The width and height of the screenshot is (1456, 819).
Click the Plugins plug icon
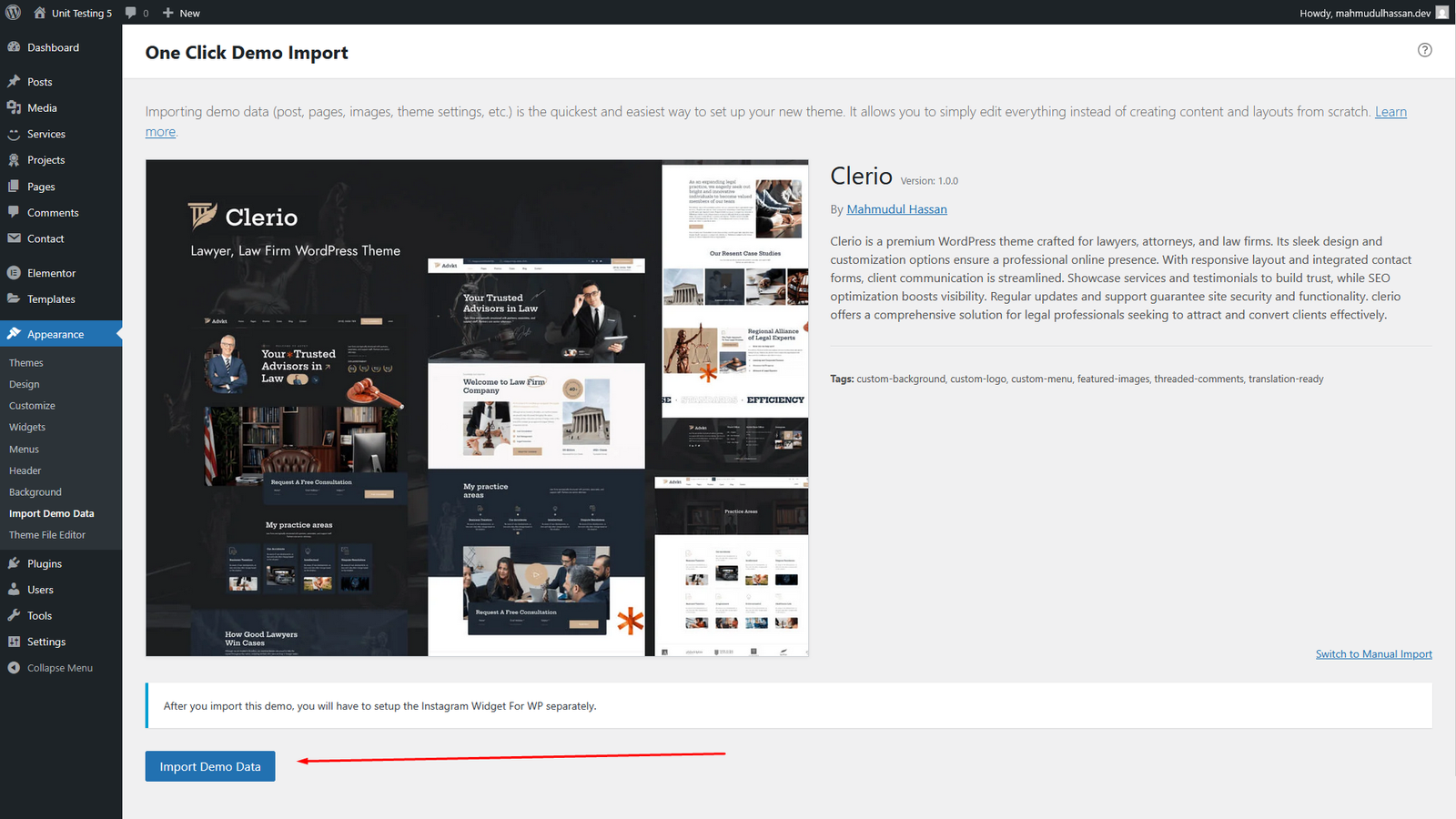tap(14, 563)
